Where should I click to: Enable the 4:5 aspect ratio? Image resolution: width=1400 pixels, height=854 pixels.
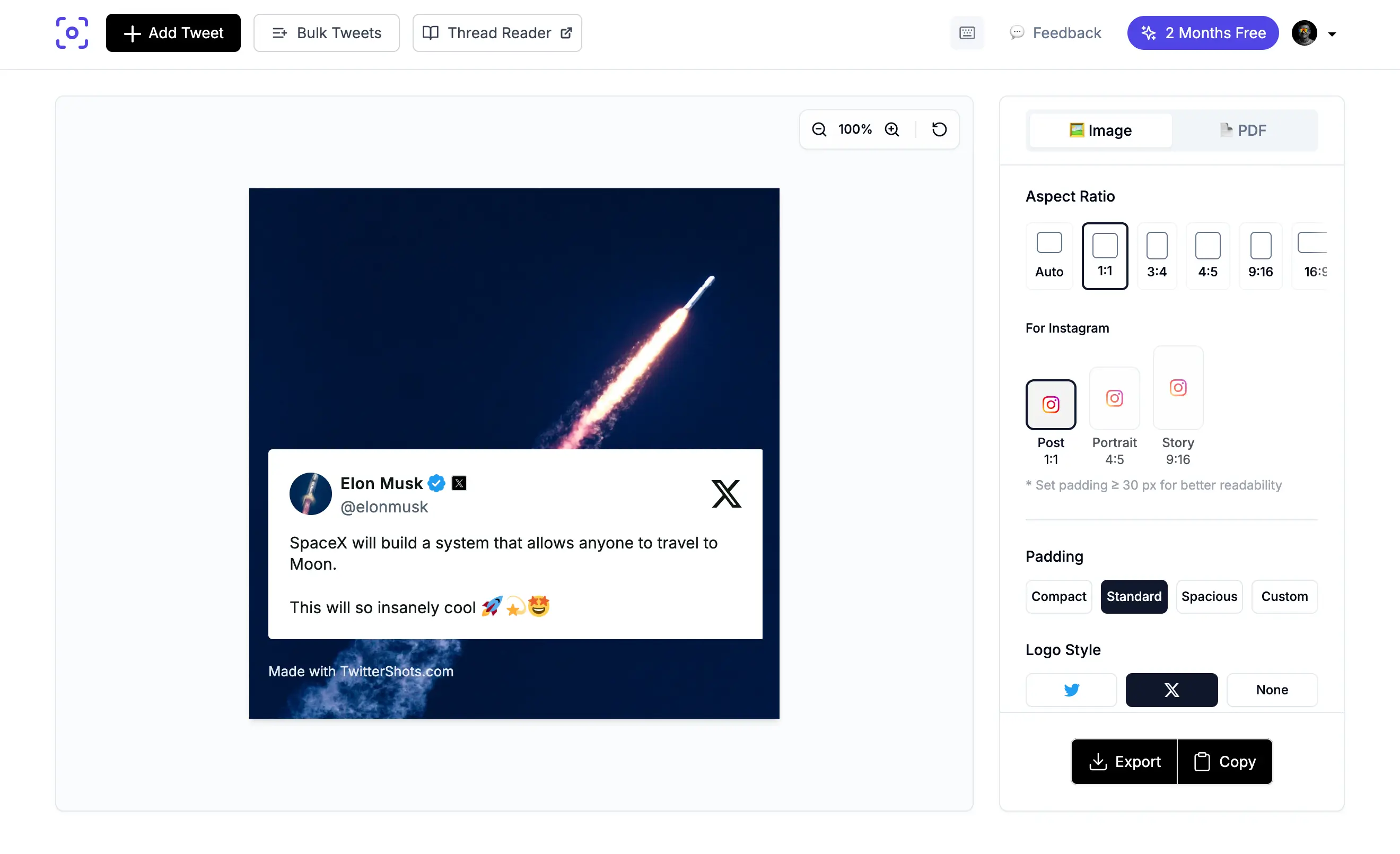[x=1209, y=256]
